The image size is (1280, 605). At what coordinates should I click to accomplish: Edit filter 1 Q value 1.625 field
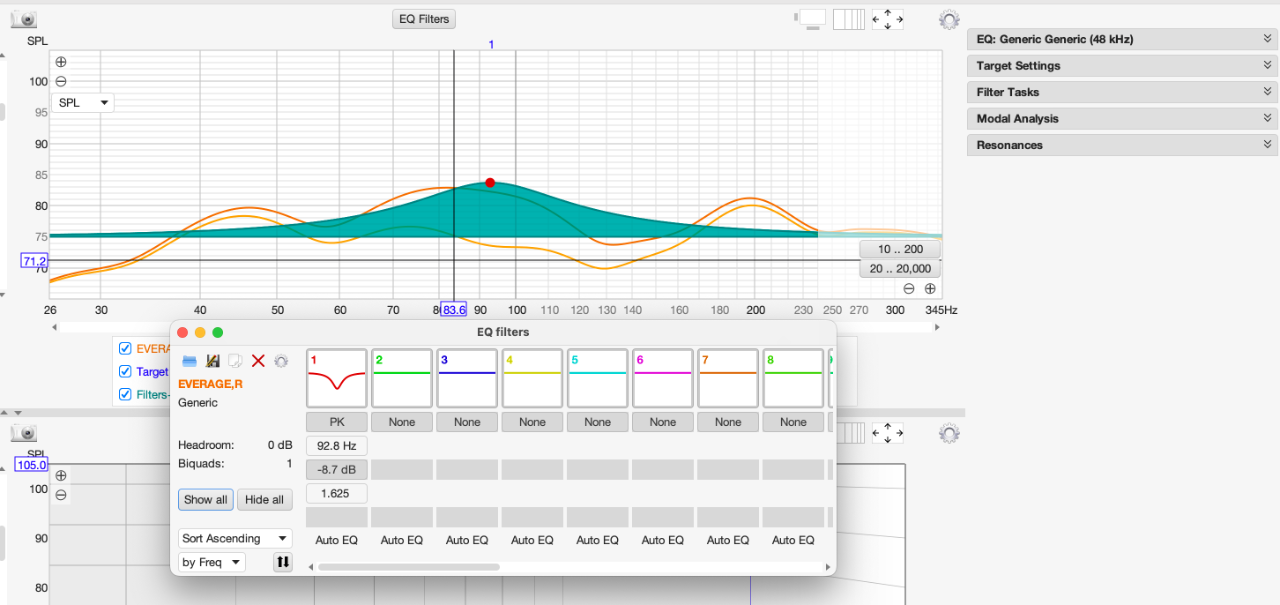(x=337, y=494)
